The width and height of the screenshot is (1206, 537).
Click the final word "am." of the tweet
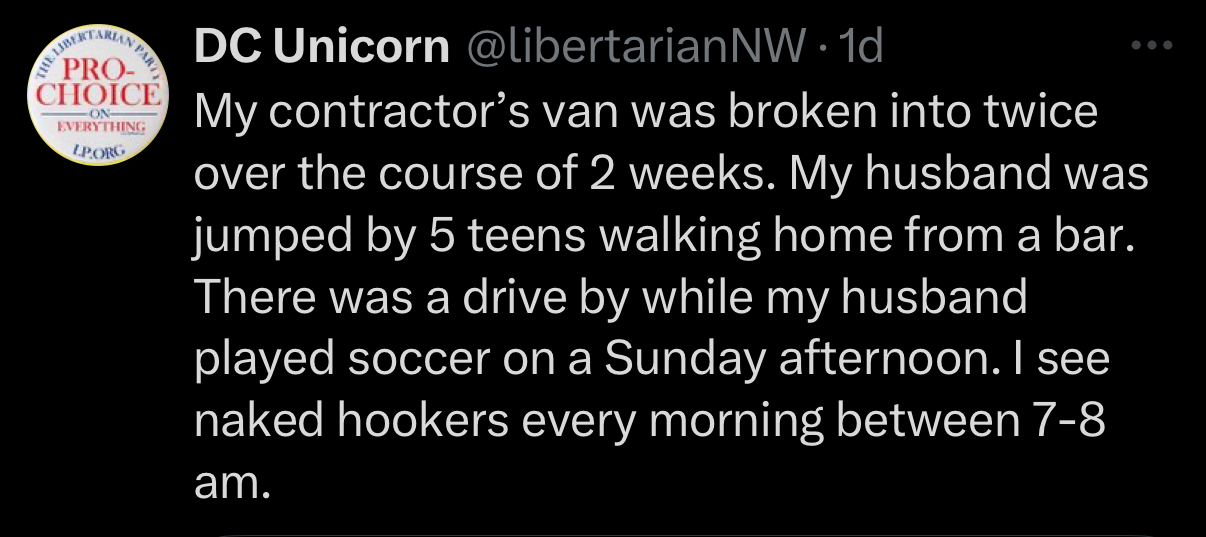click(x=231, y=485)
